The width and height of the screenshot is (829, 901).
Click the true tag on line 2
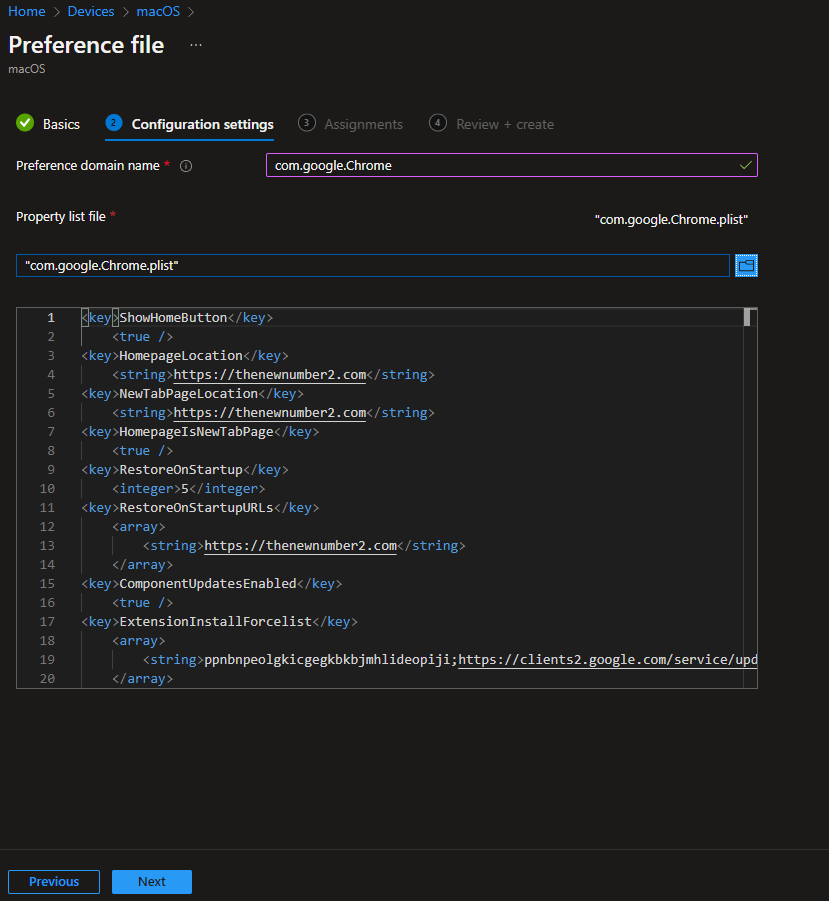coord(142,337)
